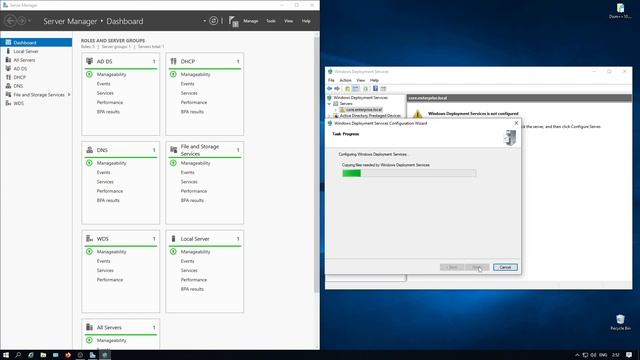The width and height of the screenshot is (640, 360).
Task: Open the Action Center notification icon
Action: pos(629,355)
